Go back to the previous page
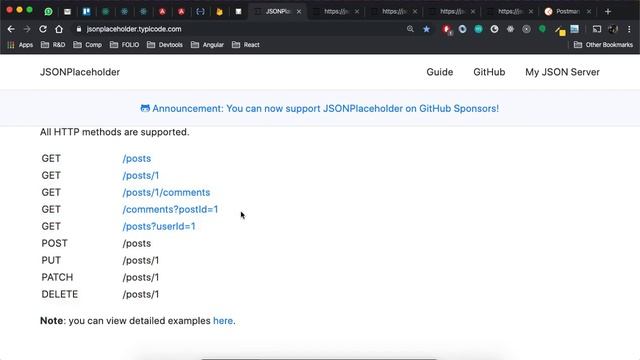 [11, 29]
